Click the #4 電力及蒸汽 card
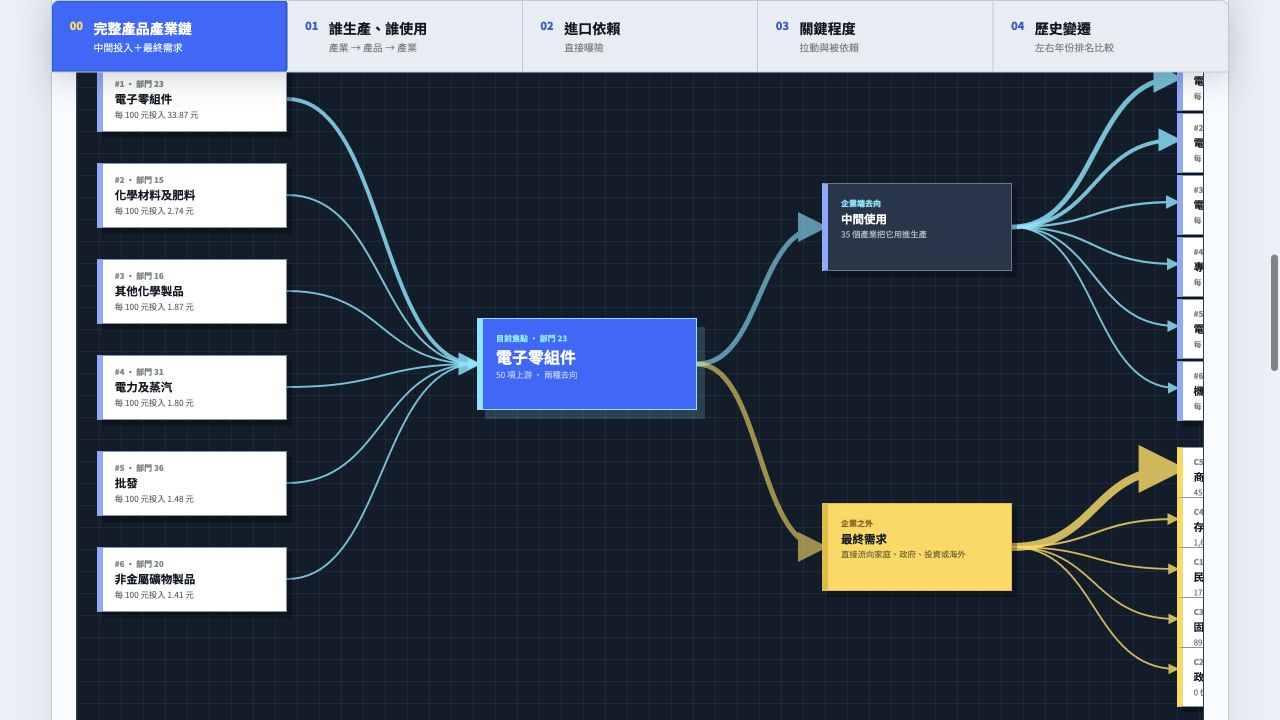1280x720 pixels. [192, 387]
